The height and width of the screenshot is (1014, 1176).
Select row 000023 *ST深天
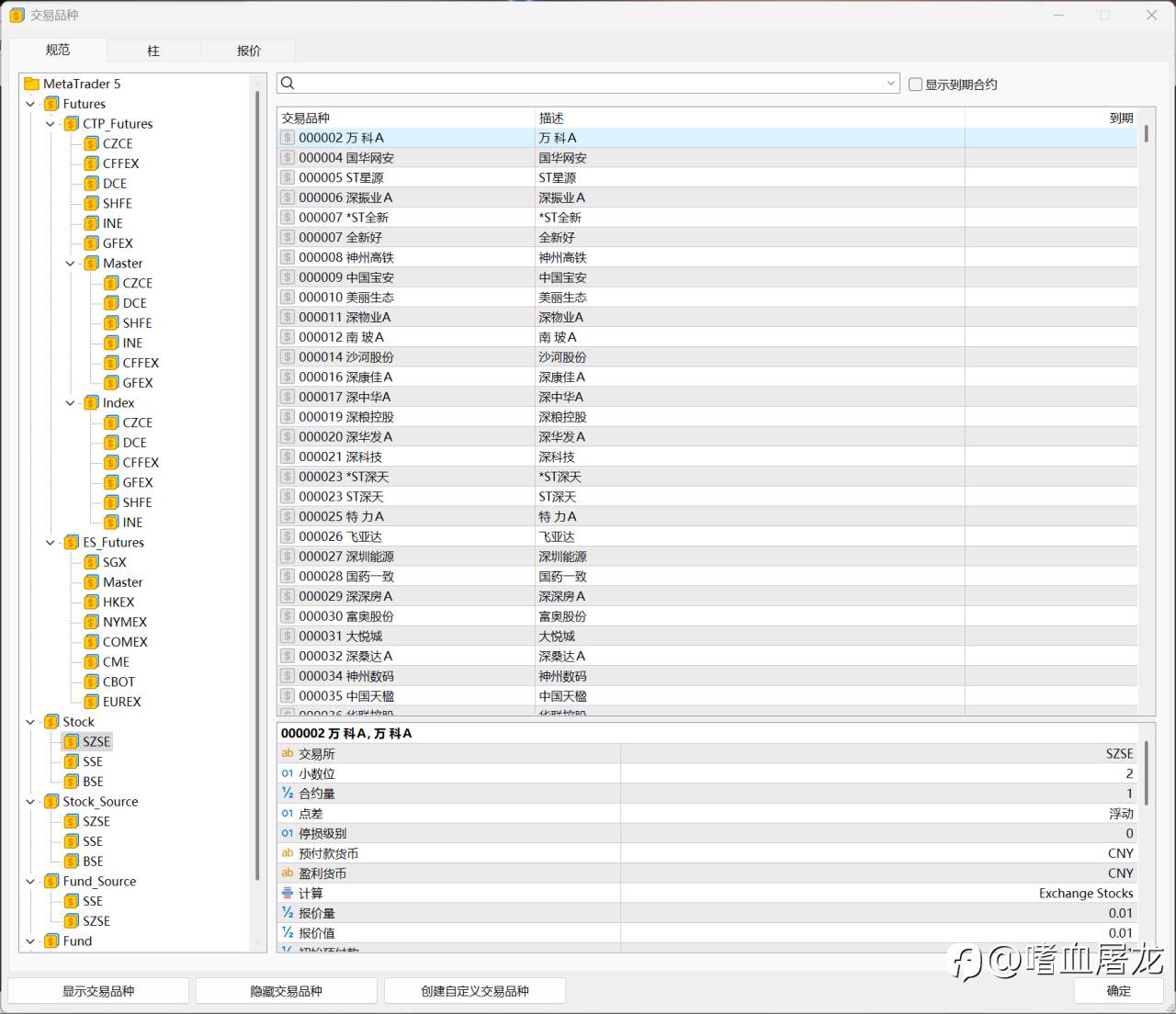[707, 477]
